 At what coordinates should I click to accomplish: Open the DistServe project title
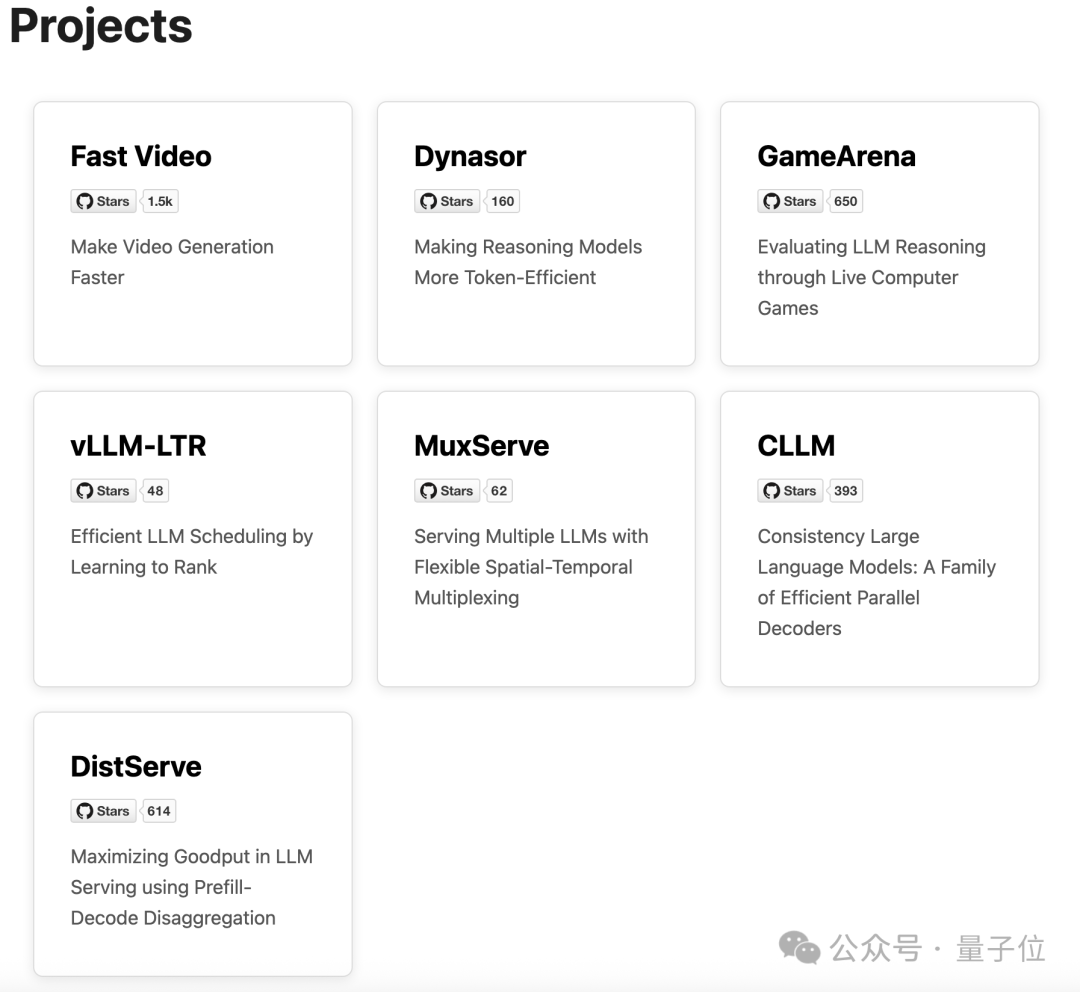tap(136, 766)
